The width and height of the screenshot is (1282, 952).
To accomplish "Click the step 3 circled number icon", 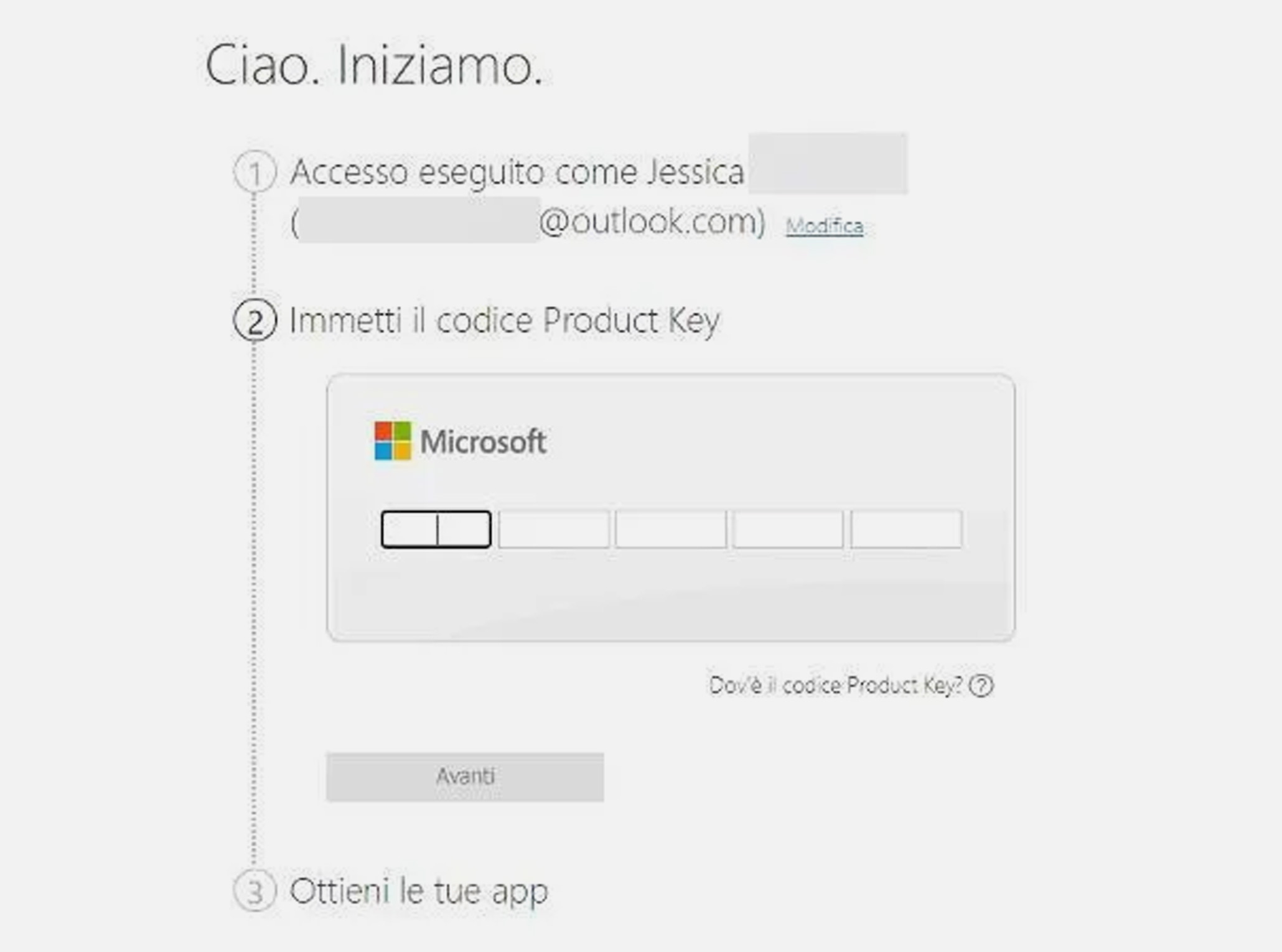I will (x=255, y=890).
